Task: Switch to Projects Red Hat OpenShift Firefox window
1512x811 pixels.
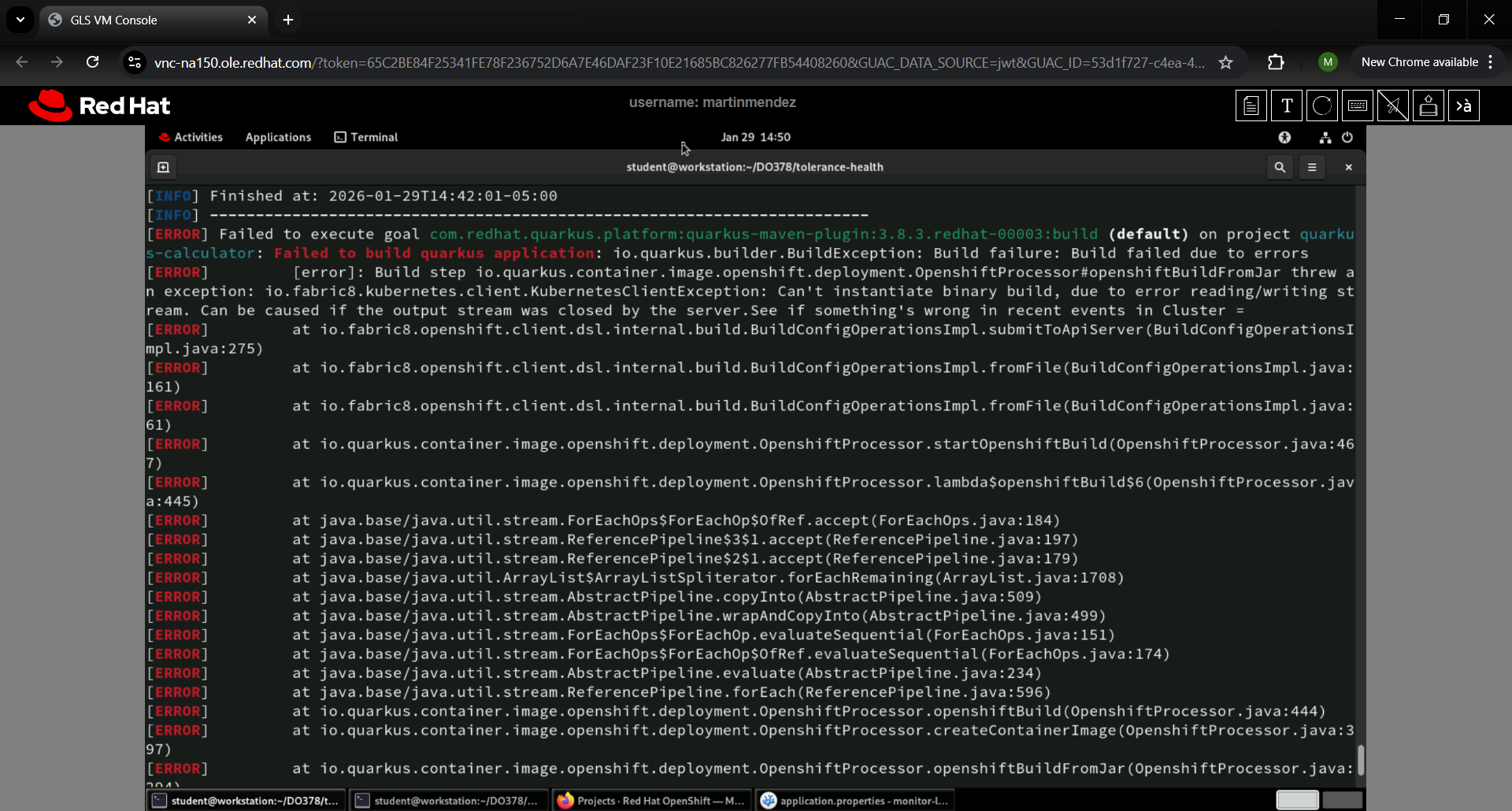Action: (653, 800)
